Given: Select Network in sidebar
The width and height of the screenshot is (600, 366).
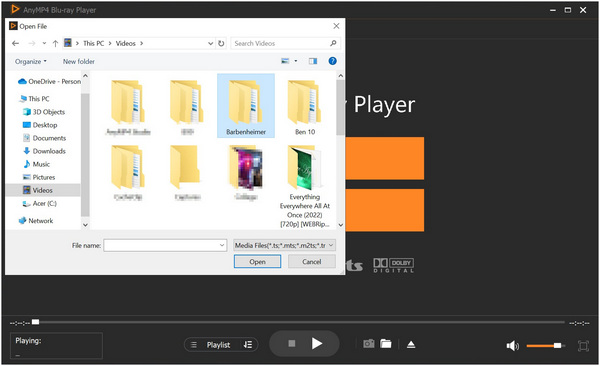Looking at the screenshot, I should (x=36, y=221).
